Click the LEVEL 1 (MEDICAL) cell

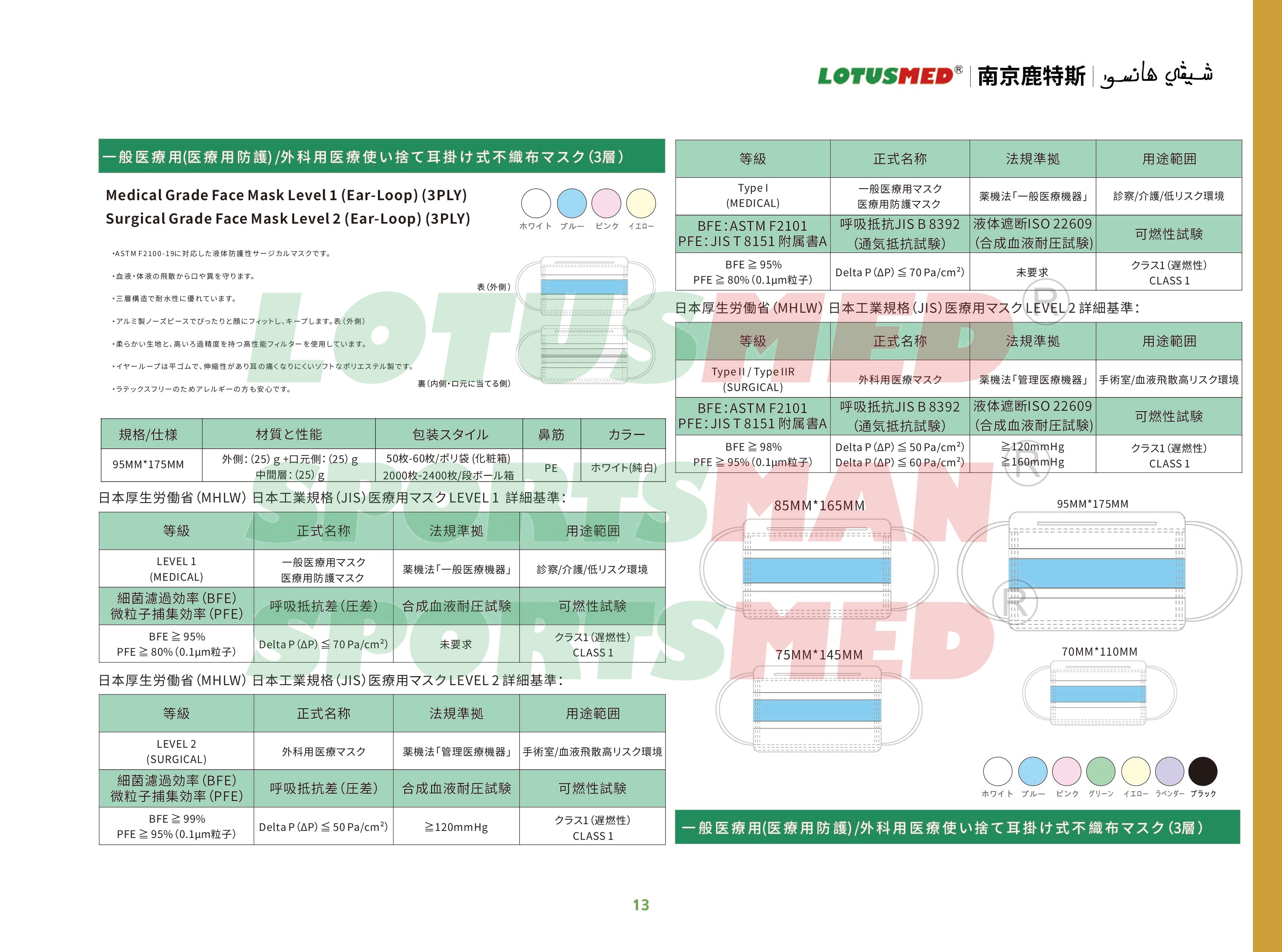click(x=176, y=569)
